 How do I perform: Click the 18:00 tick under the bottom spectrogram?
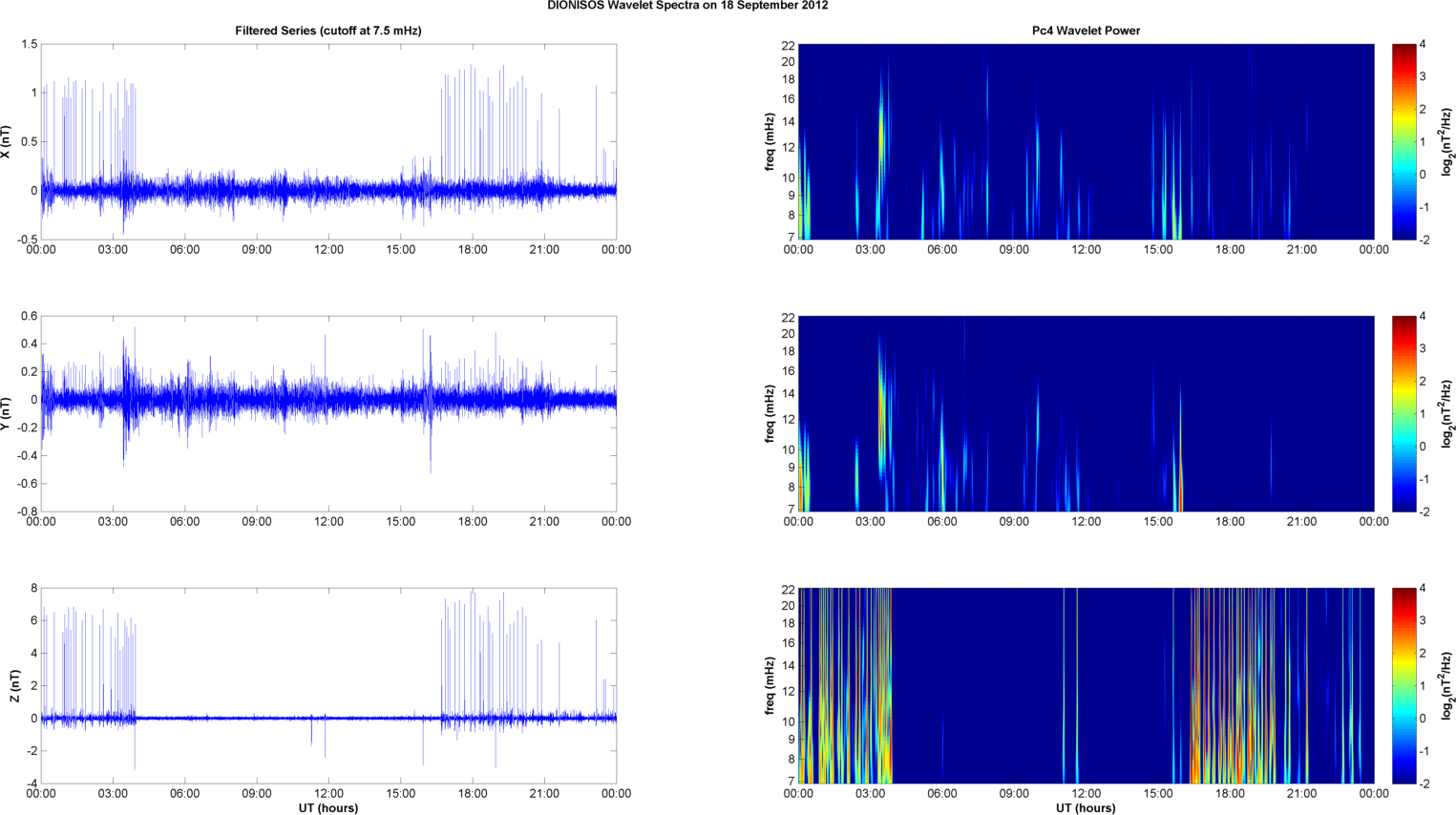pyautogui.click(x=1230, y=793)
